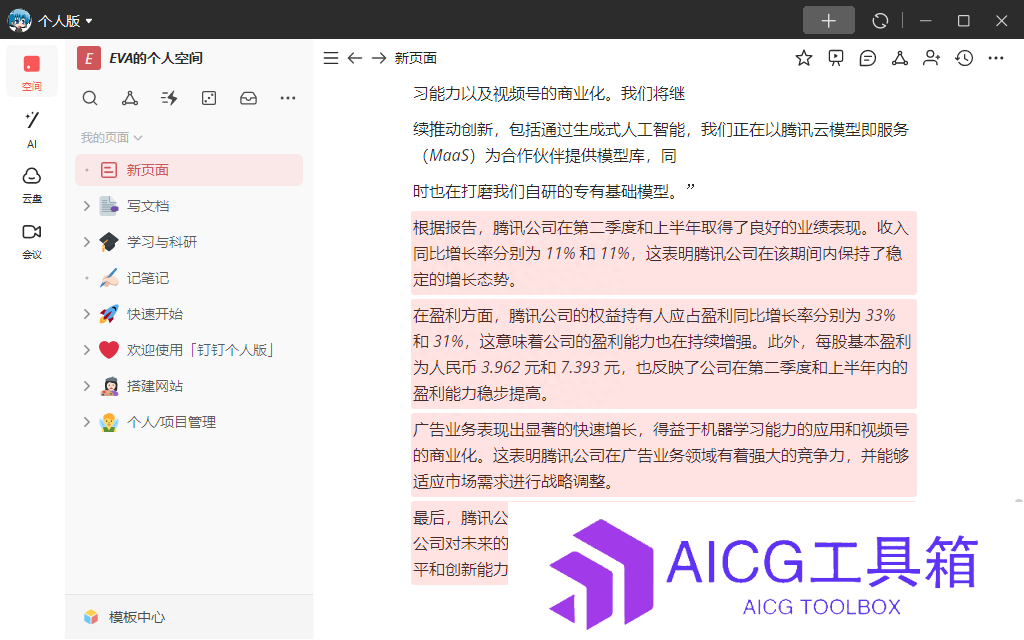The width and height of the screenshot is (1024, 640).
Task: Open the 会议 meetings section
Action: tap(31, 241)
